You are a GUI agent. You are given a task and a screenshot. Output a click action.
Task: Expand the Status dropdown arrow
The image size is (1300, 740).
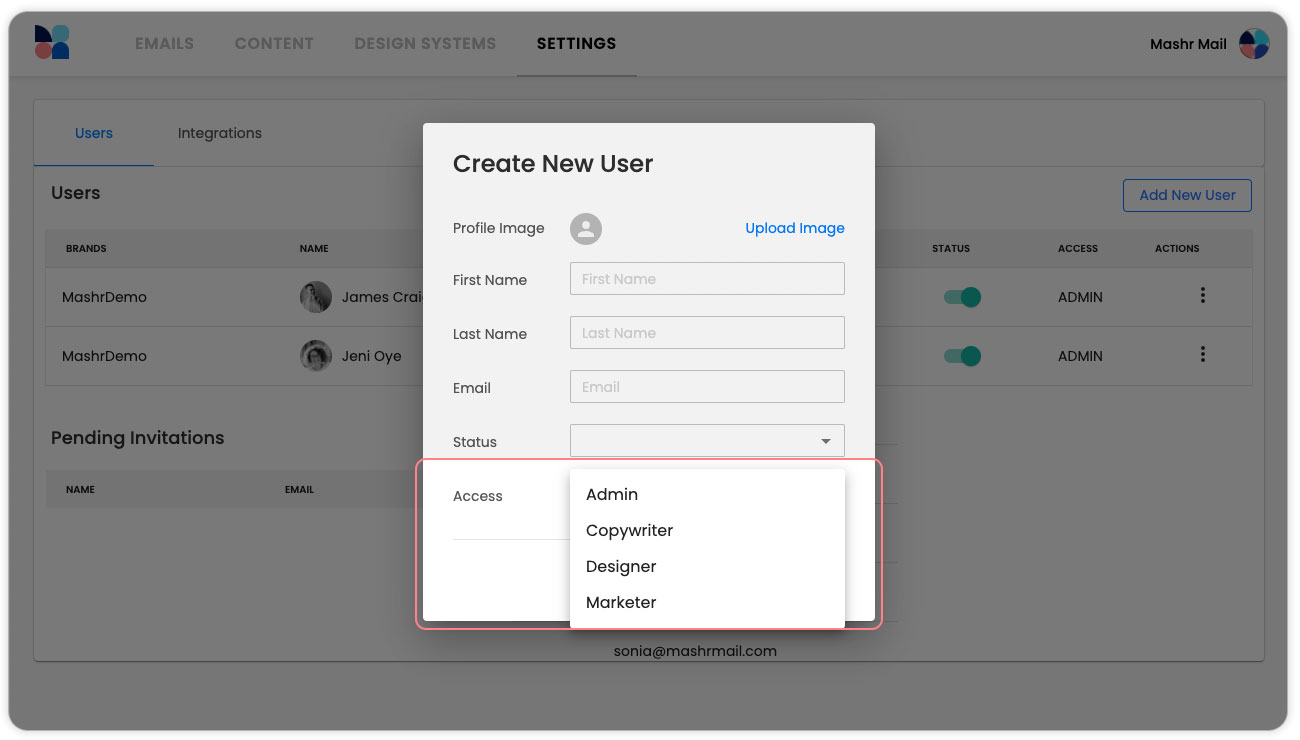[826, 441]
